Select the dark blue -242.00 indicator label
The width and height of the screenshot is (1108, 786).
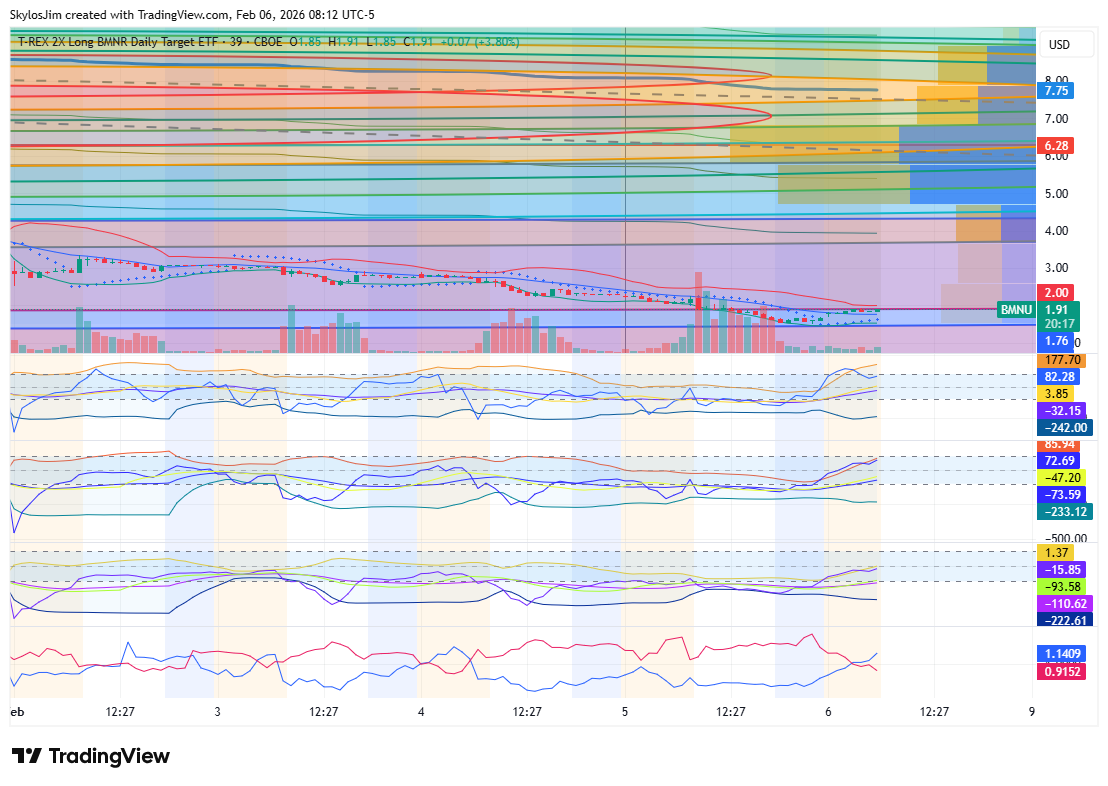pyautogui.click(x=1064, y=427)
